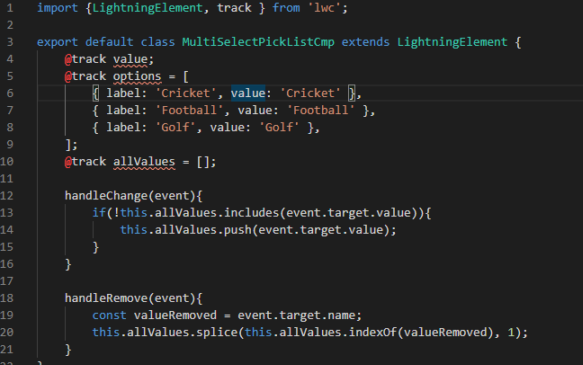Click the 'includes' call on line 13

tap(251, 213)
